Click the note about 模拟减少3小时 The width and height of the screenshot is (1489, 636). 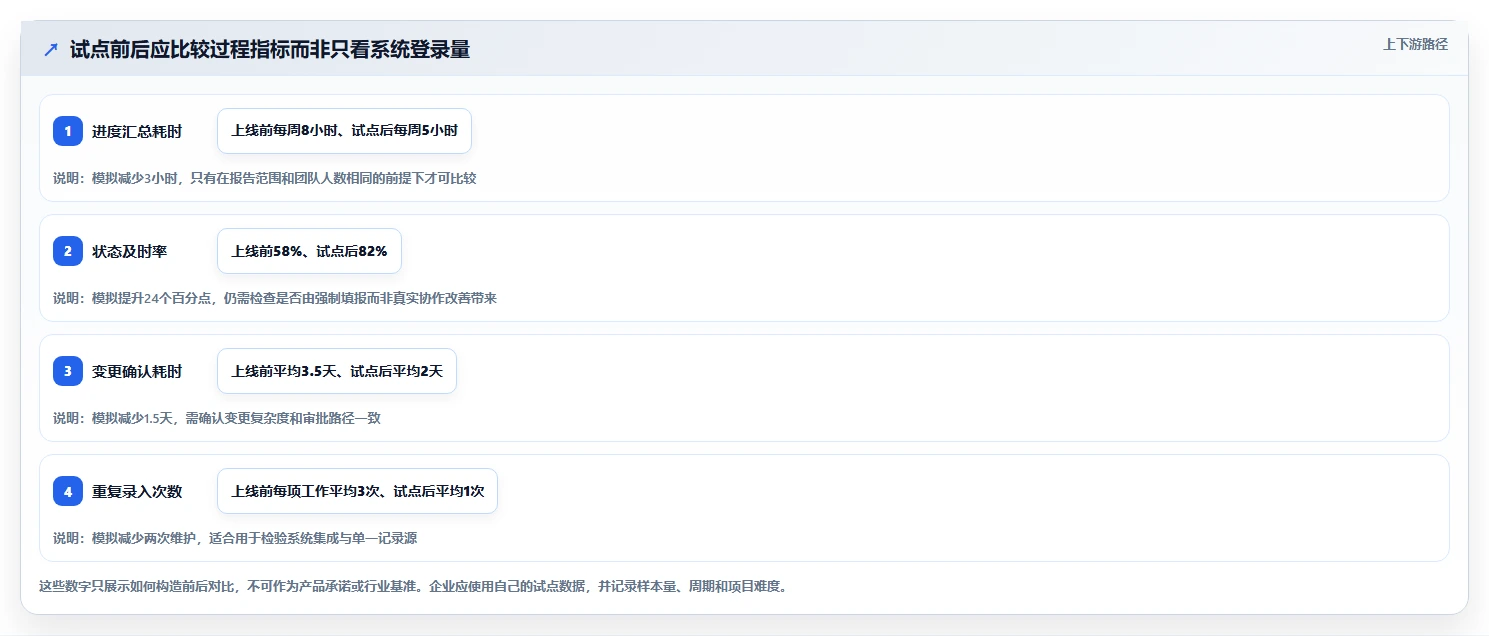pos(265,178)
